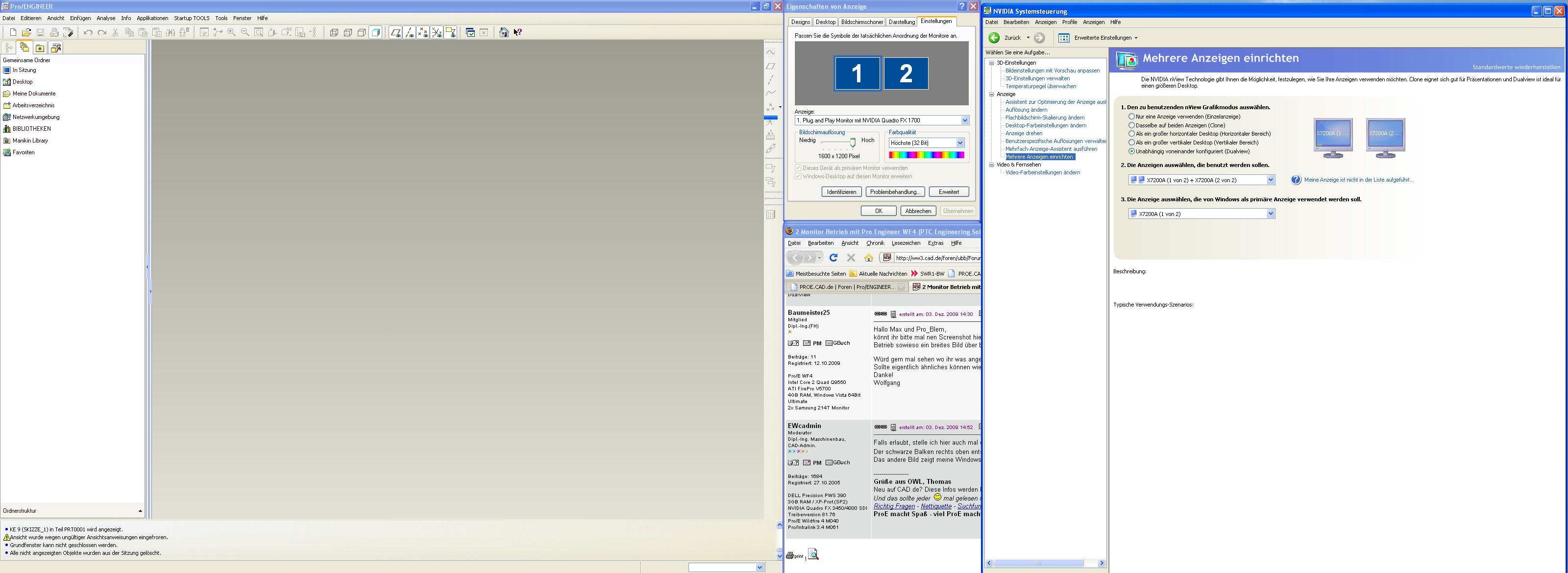The height and width of the screenshot is (573, 1568).
Task: Switch to Darstellung tab in display properties
Action: (902, 22)
